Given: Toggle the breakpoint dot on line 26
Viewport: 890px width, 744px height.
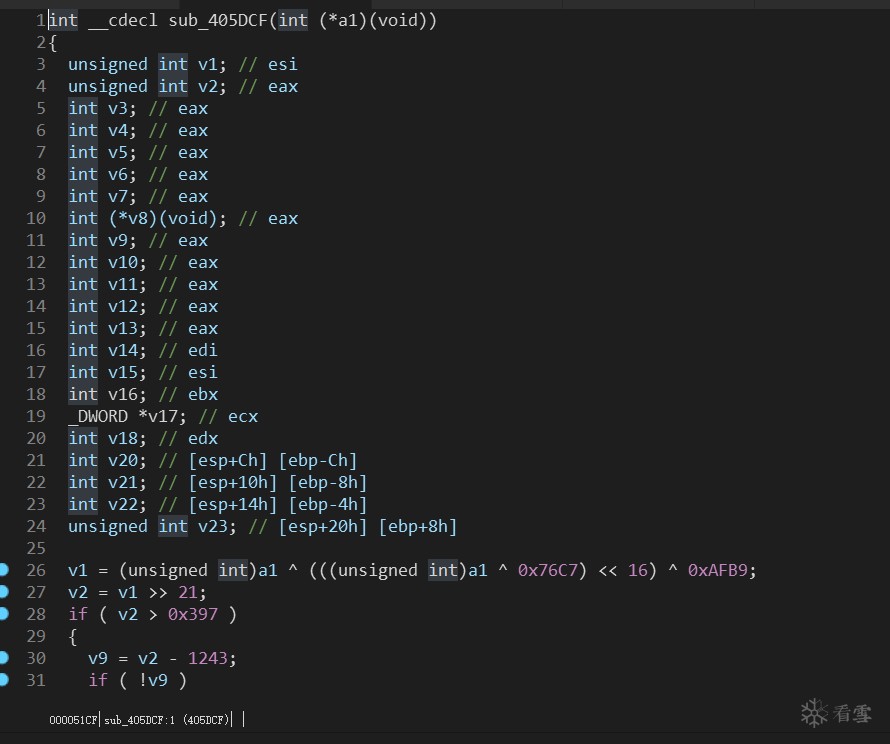Looking at the screenshot, I should tap(4, 570).
